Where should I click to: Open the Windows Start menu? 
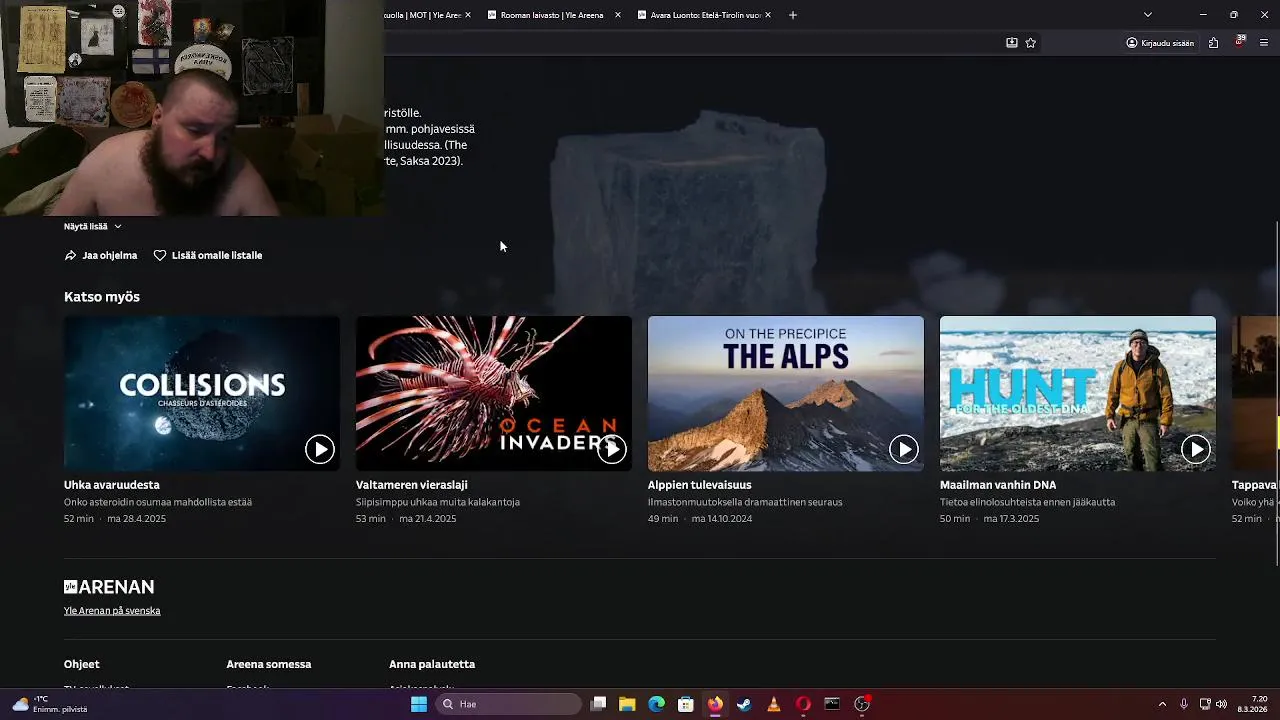pyautogui.click(x=419, y=704)
